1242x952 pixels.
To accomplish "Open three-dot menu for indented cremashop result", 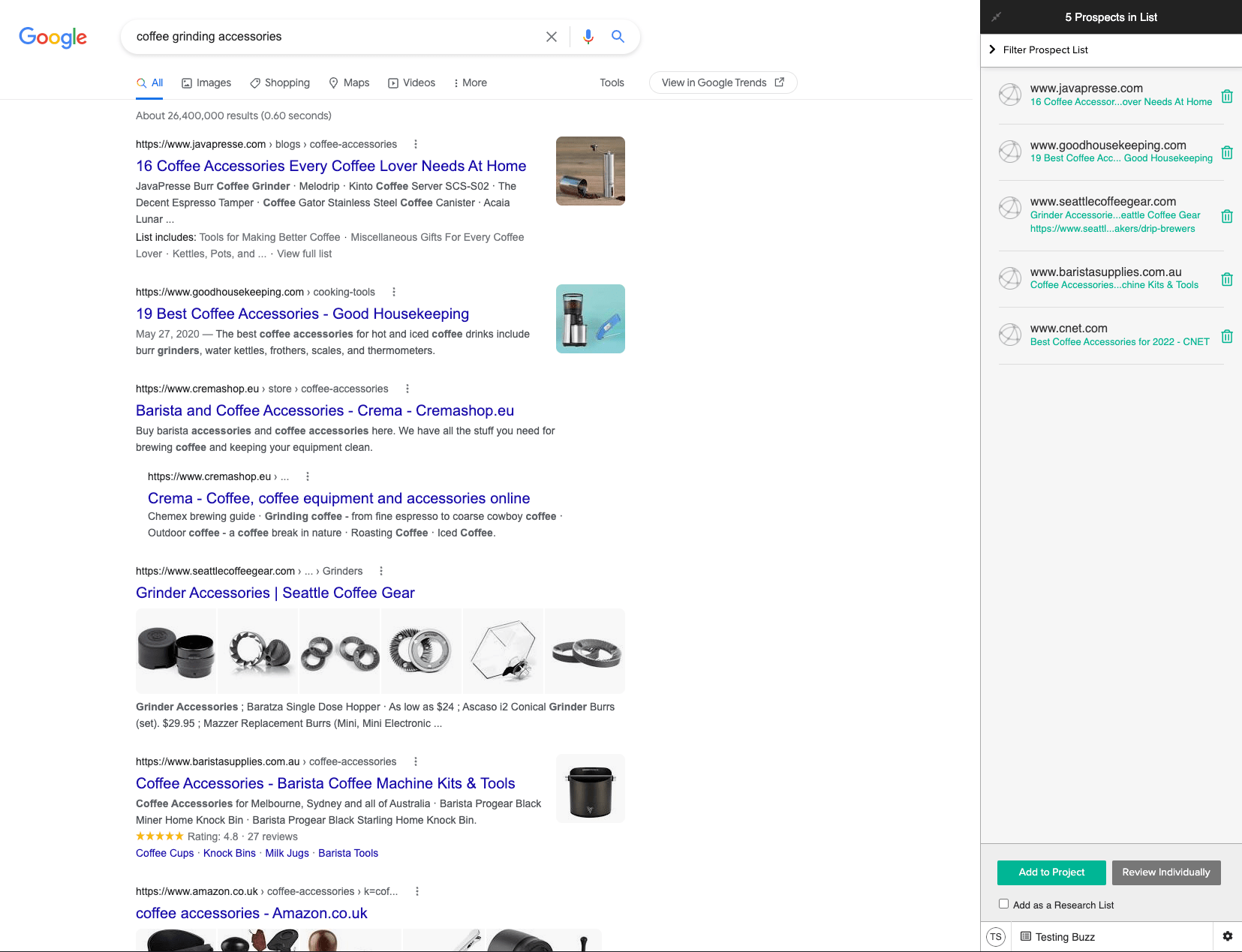I will tap(308, 476).
